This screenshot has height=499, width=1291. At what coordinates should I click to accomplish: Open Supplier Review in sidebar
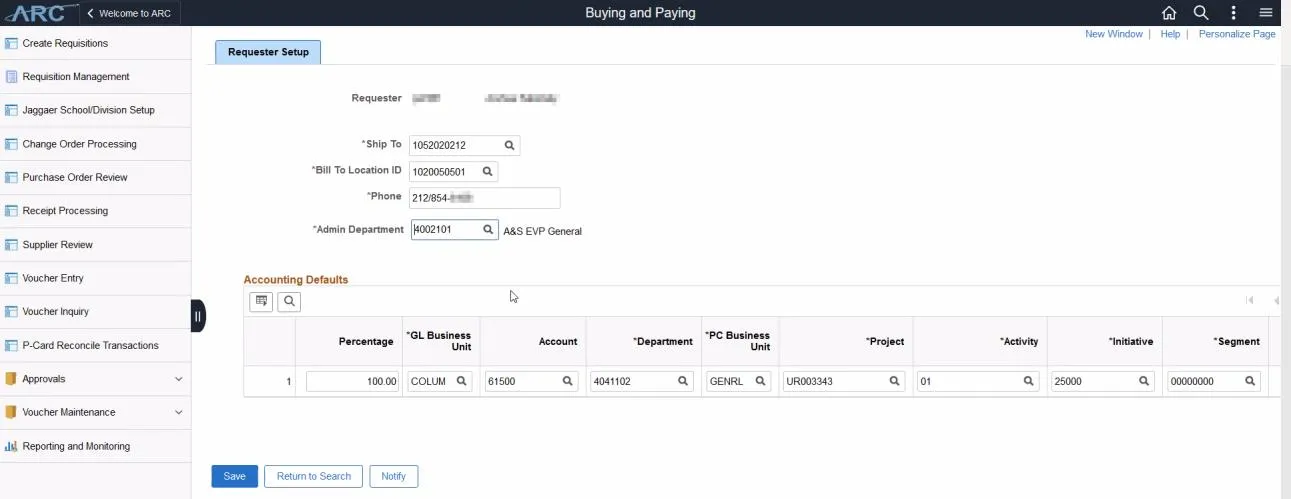click(x=96, y=245)
